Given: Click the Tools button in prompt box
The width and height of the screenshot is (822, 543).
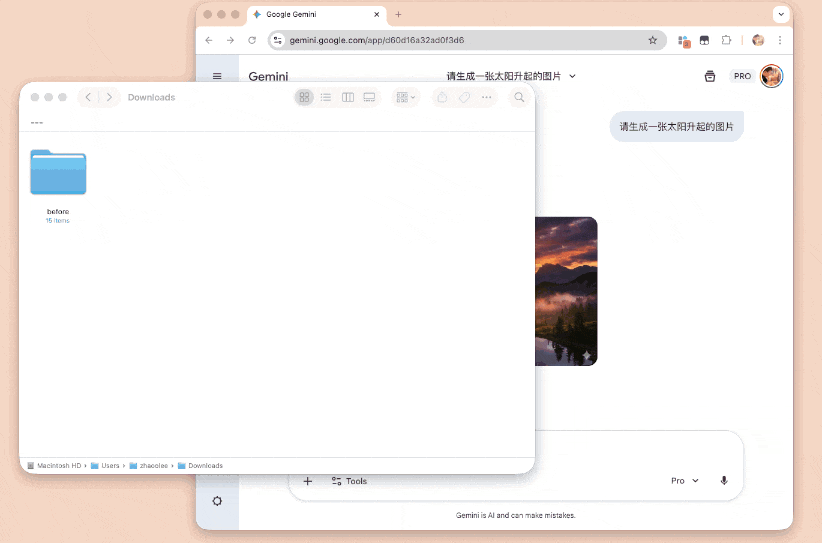Looking at the screenshot, I should 350,481.
